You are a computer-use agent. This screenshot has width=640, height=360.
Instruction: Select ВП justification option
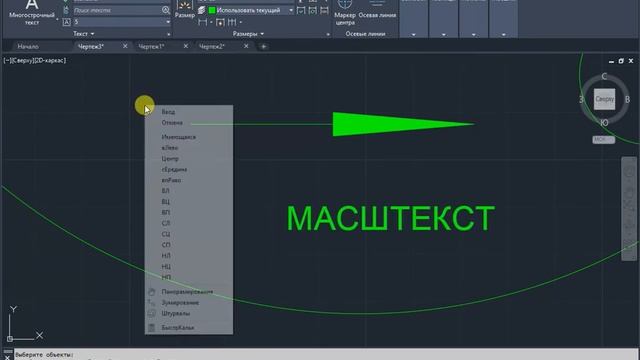pos(189,213)
